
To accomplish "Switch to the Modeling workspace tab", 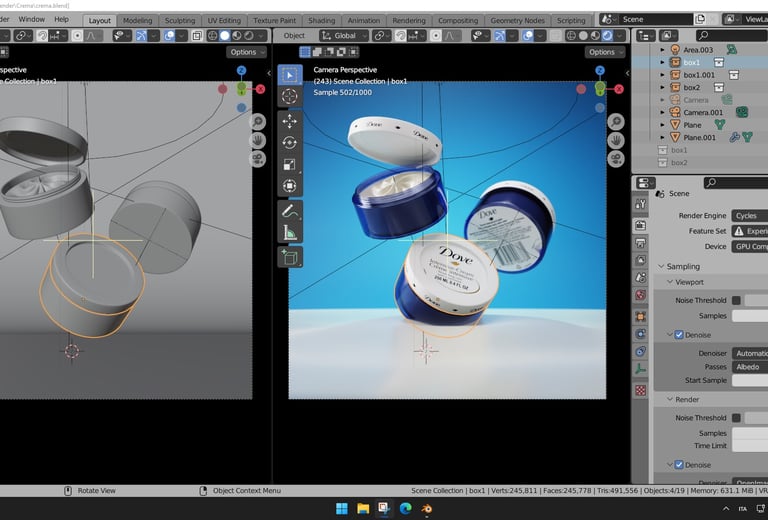I will click(137, 21).
